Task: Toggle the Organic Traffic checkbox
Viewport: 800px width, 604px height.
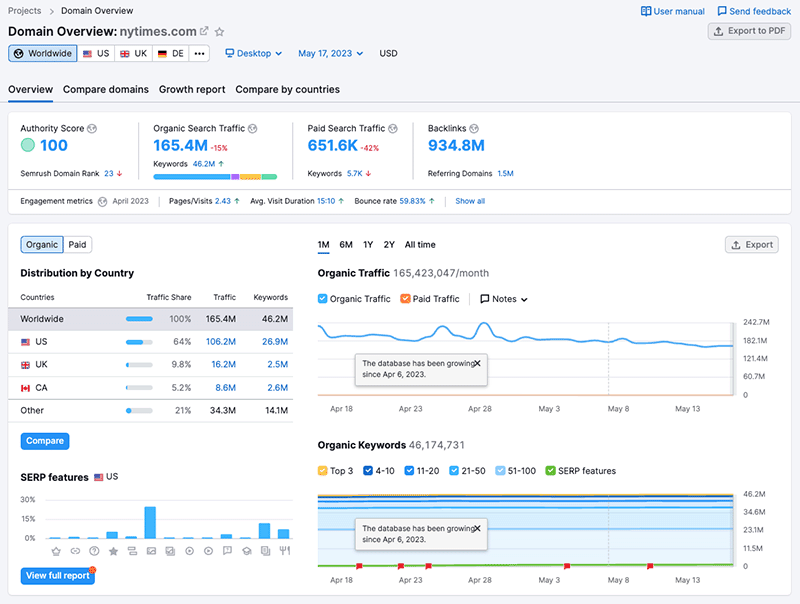Action: tap(322, 299)
